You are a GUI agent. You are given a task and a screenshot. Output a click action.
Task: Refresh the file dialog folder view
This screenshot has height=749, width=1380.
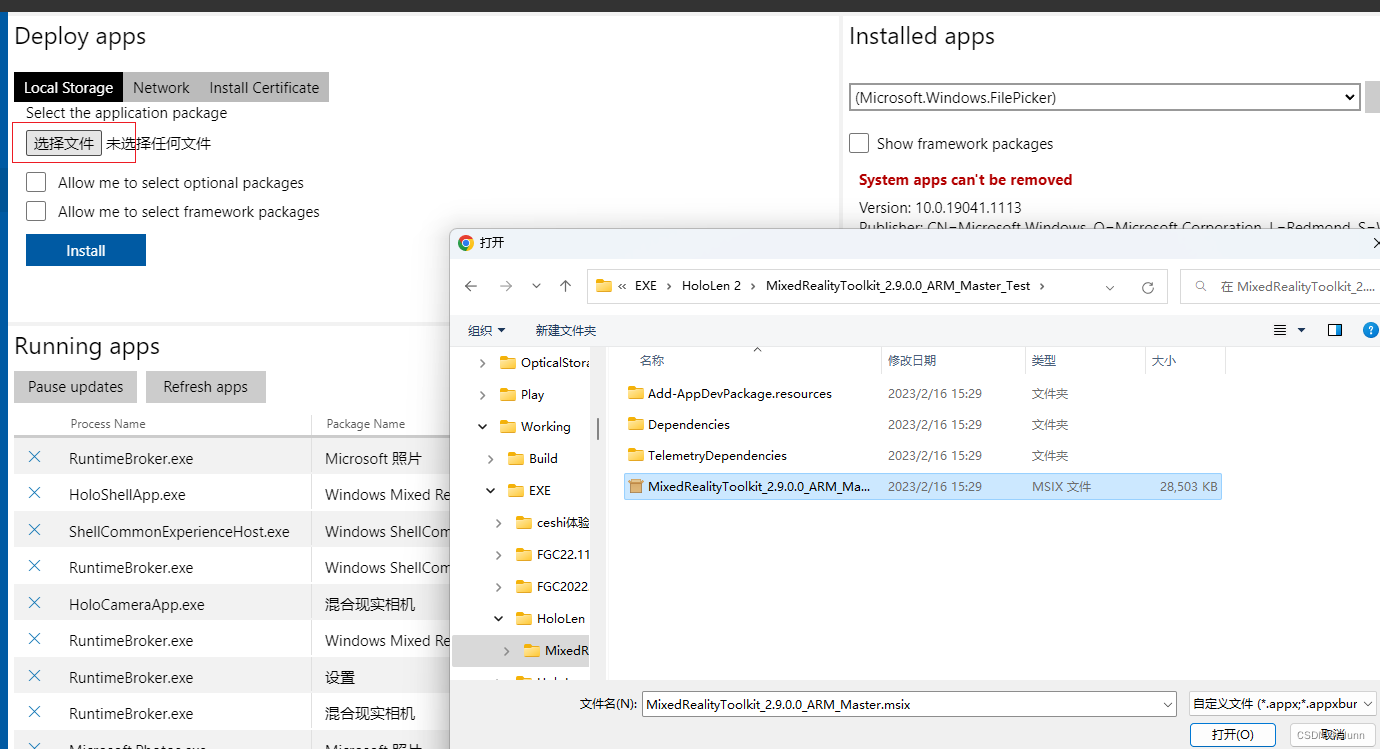(1148, 286)
